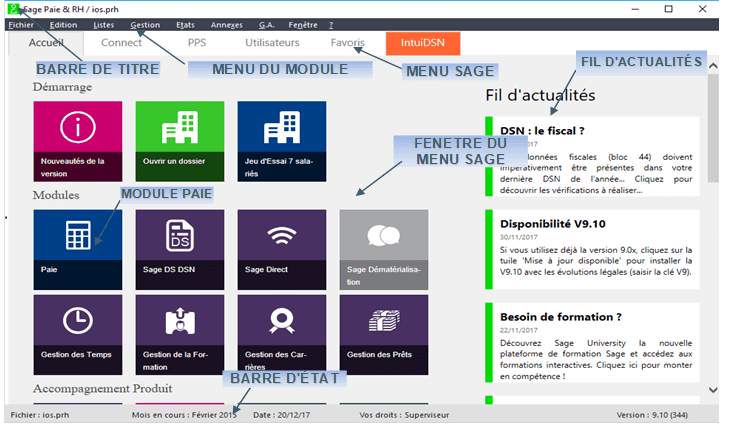Viewport: 756px width, 424px height.
Task: Open the Paie module tile
Action: point(78,249)
